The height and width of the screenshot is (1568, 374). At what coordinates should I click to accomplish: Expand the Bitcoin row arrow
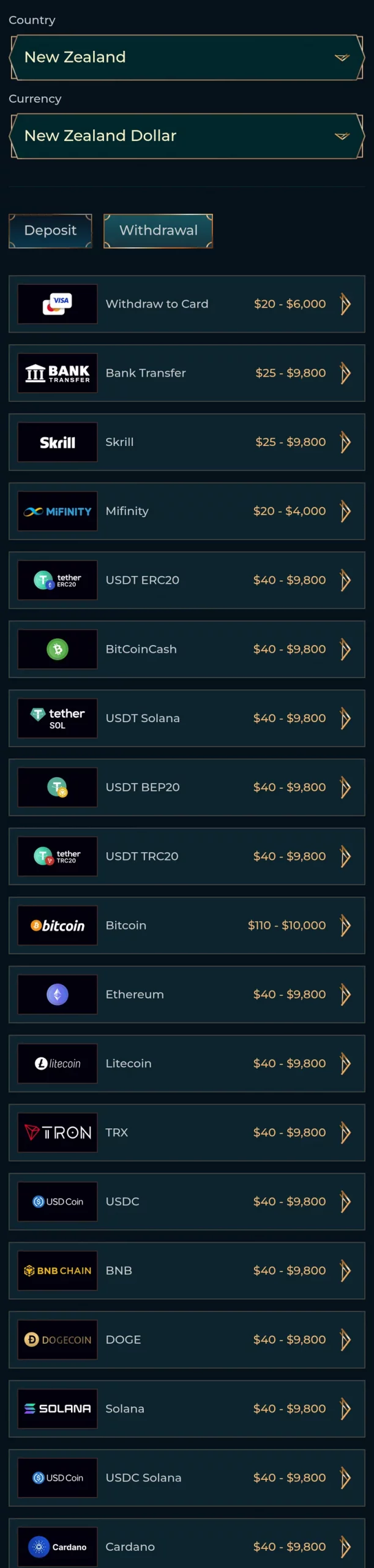[346, 925]
